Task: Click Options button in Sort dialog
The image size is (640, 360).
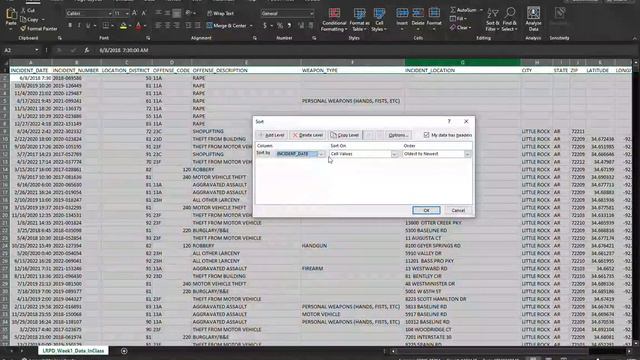Action: [398, 135]
